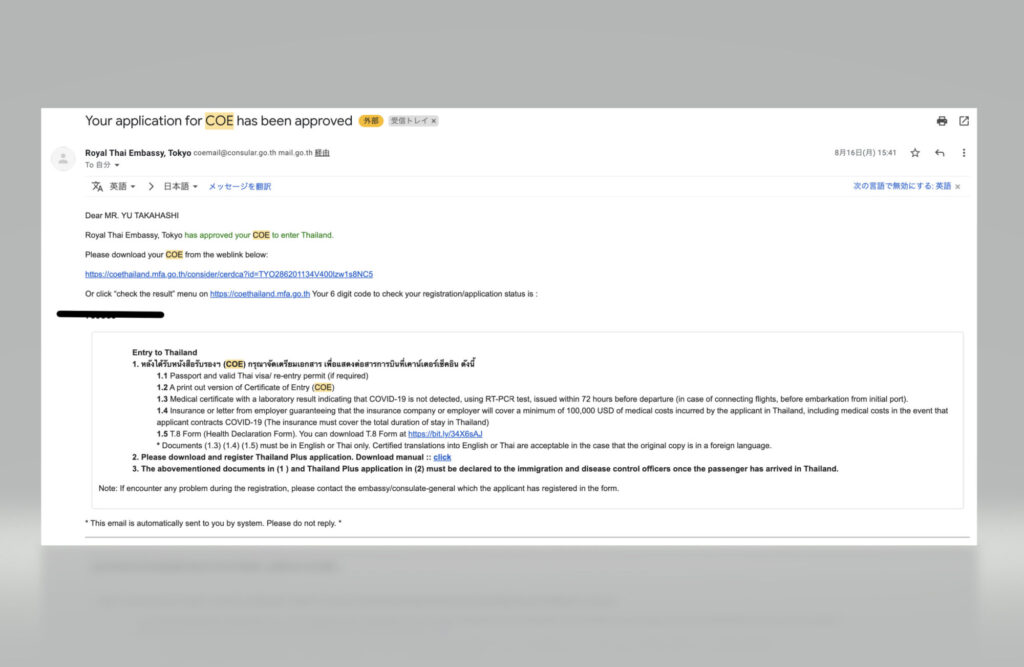
Task: Click the arrow between 英語 and 日本語
Action: [151, 187]
